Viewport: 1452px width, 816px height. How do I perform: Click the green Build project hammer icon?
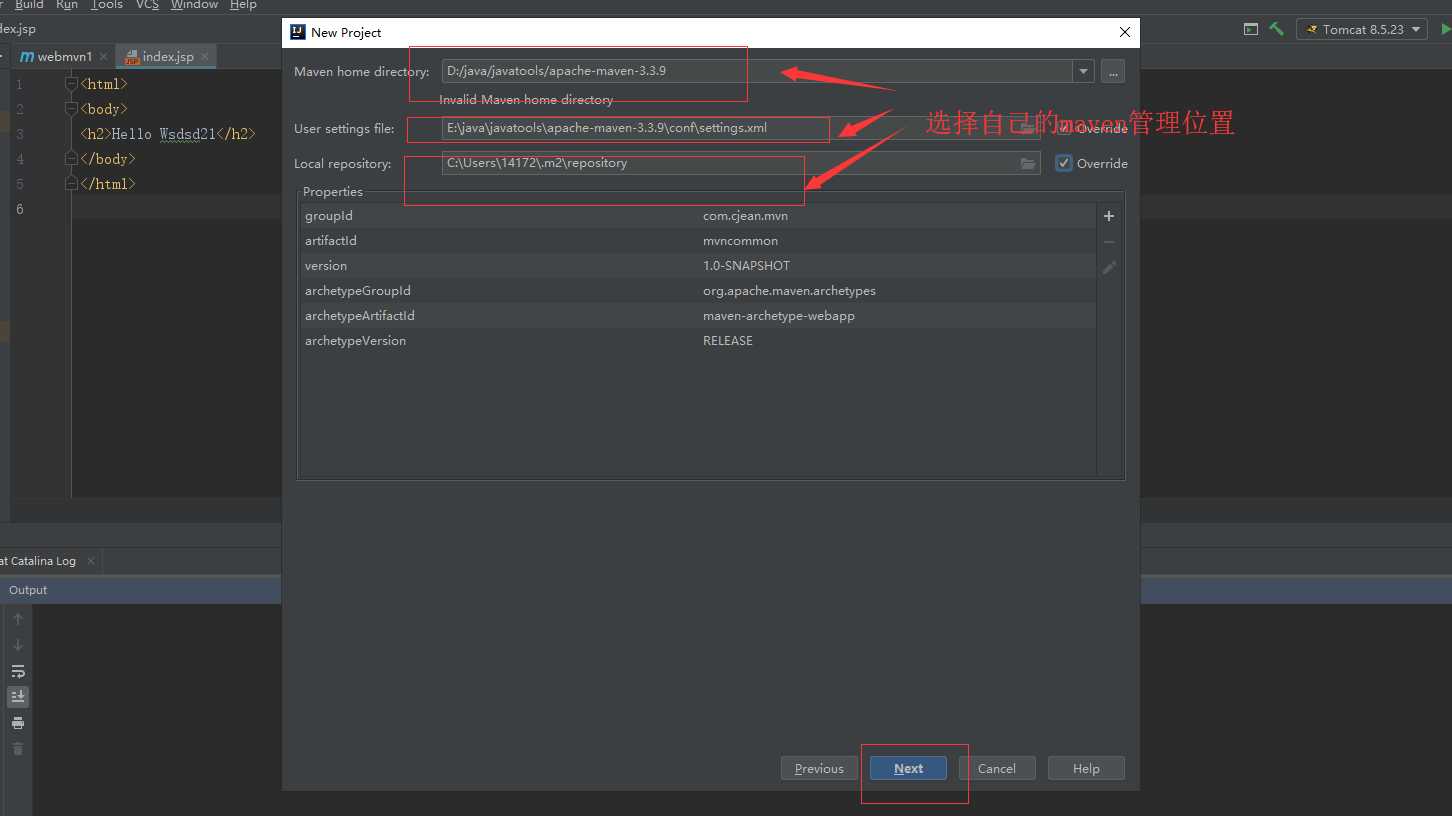pos(1277,29)
